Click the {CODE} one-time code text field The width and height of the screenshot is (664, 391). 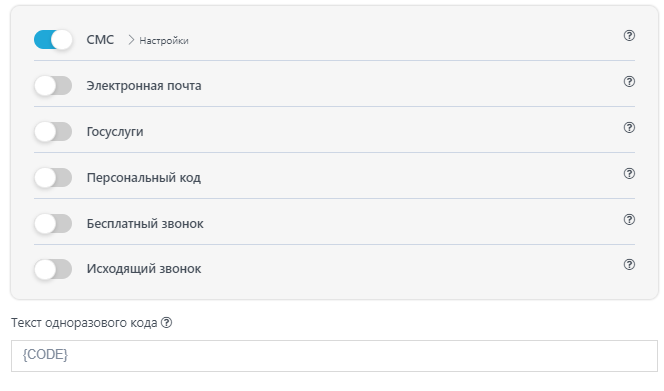(x=334, y=356)
